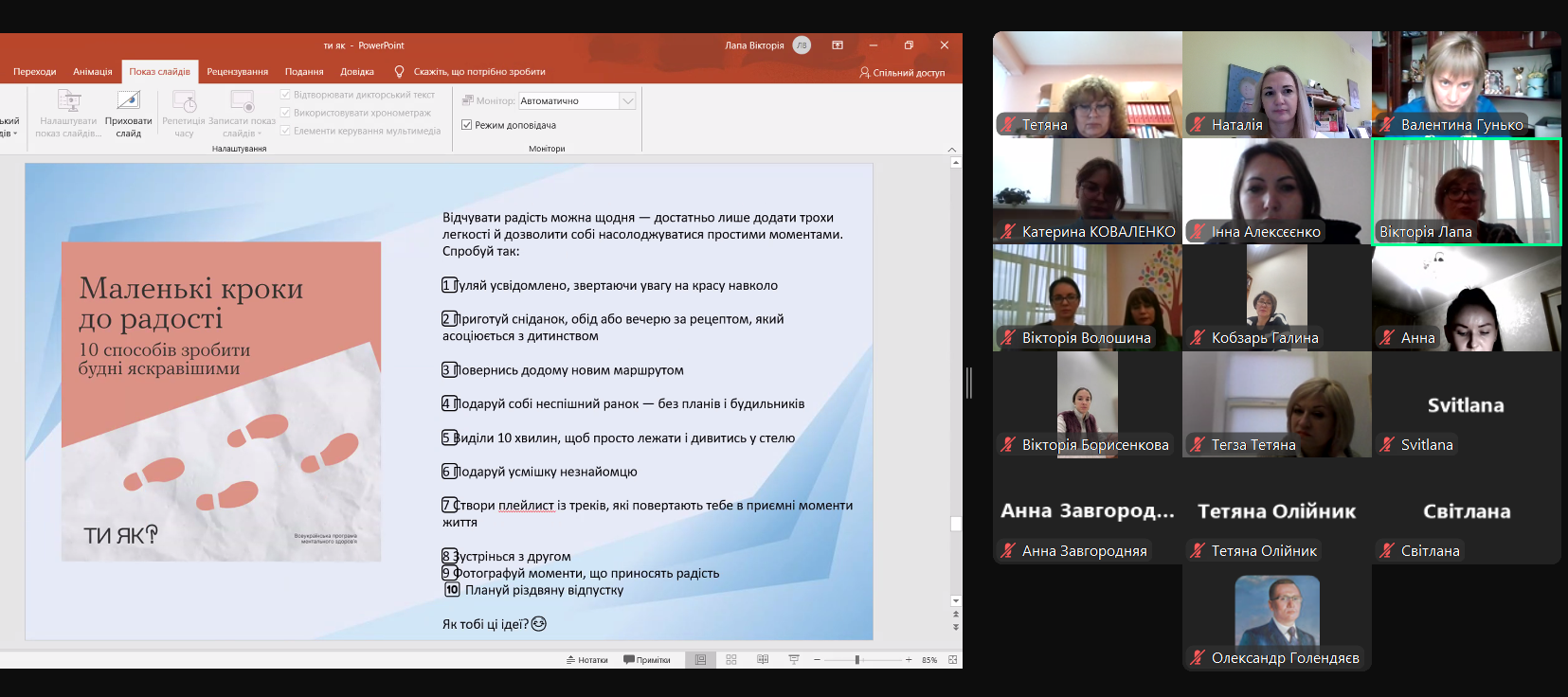Click the Set Up Slide Show icon
The image size is (1568, 697).
coord(68,100)
